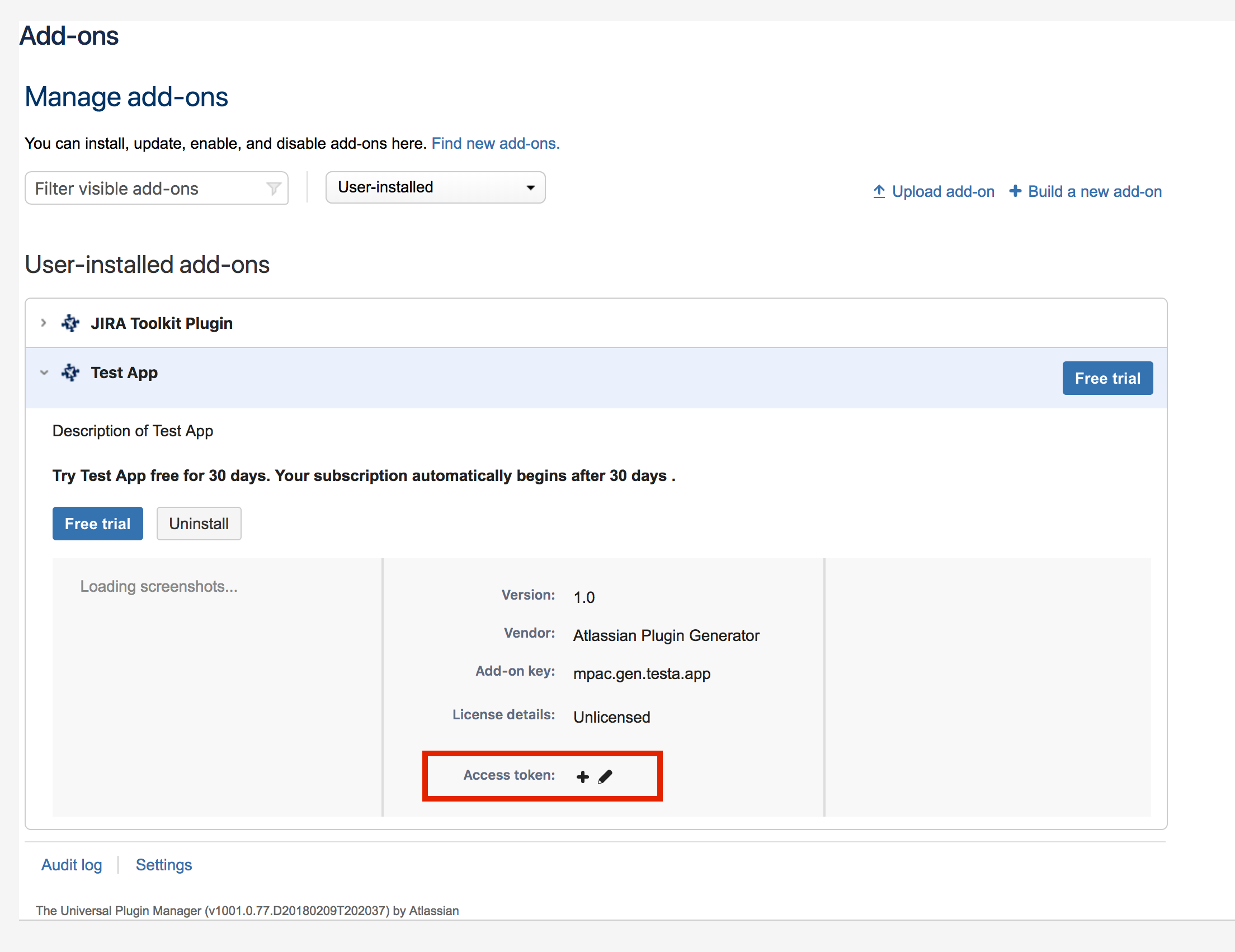Screen dimensions: 1235x952
Task: Select the add-on key mpac.gen.testa.app text
Action: click(x=641, y=673)
